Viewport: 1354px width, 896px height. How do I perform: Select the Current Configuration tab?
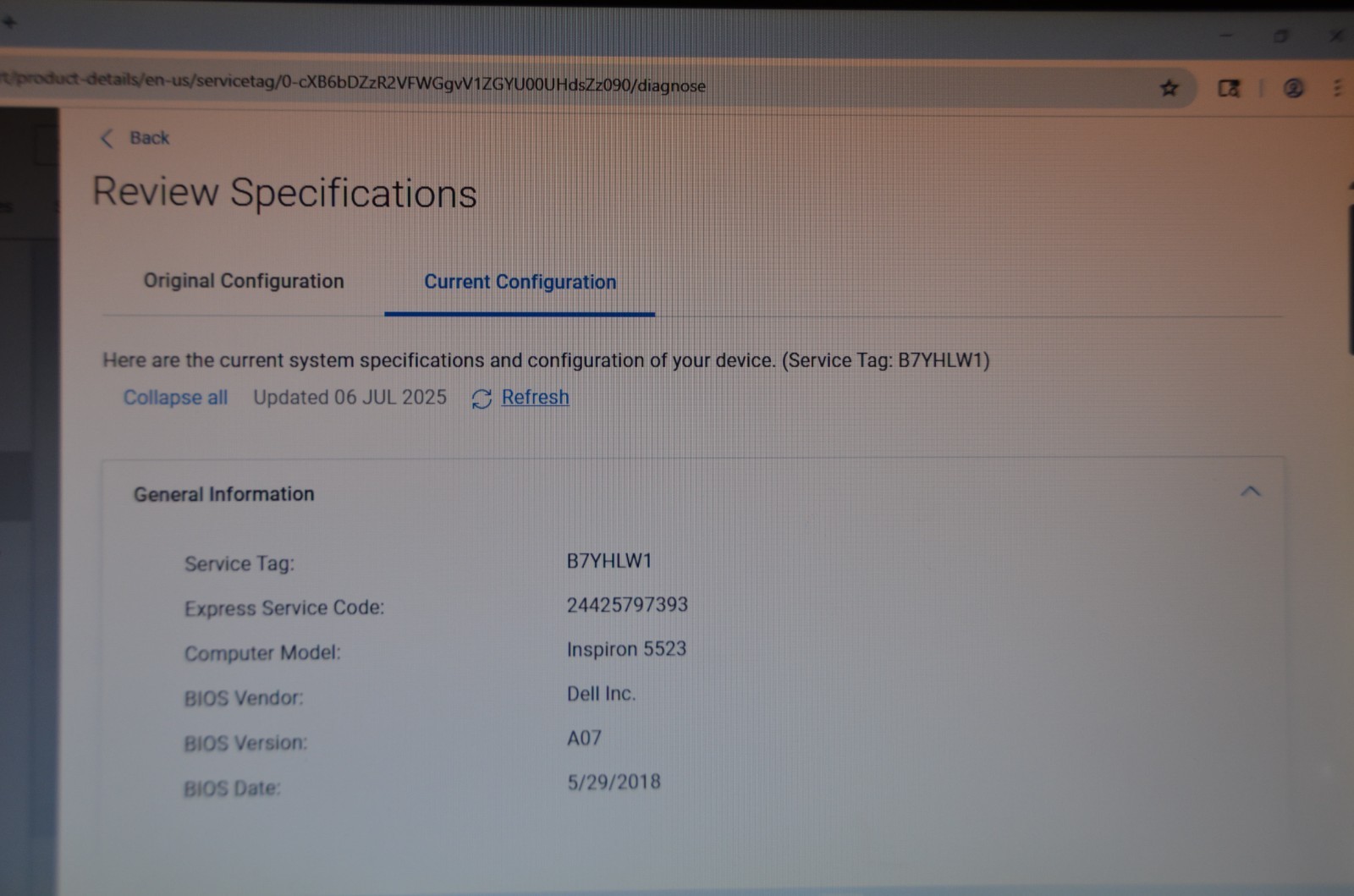pyautogui.click(x=520, y=282)
